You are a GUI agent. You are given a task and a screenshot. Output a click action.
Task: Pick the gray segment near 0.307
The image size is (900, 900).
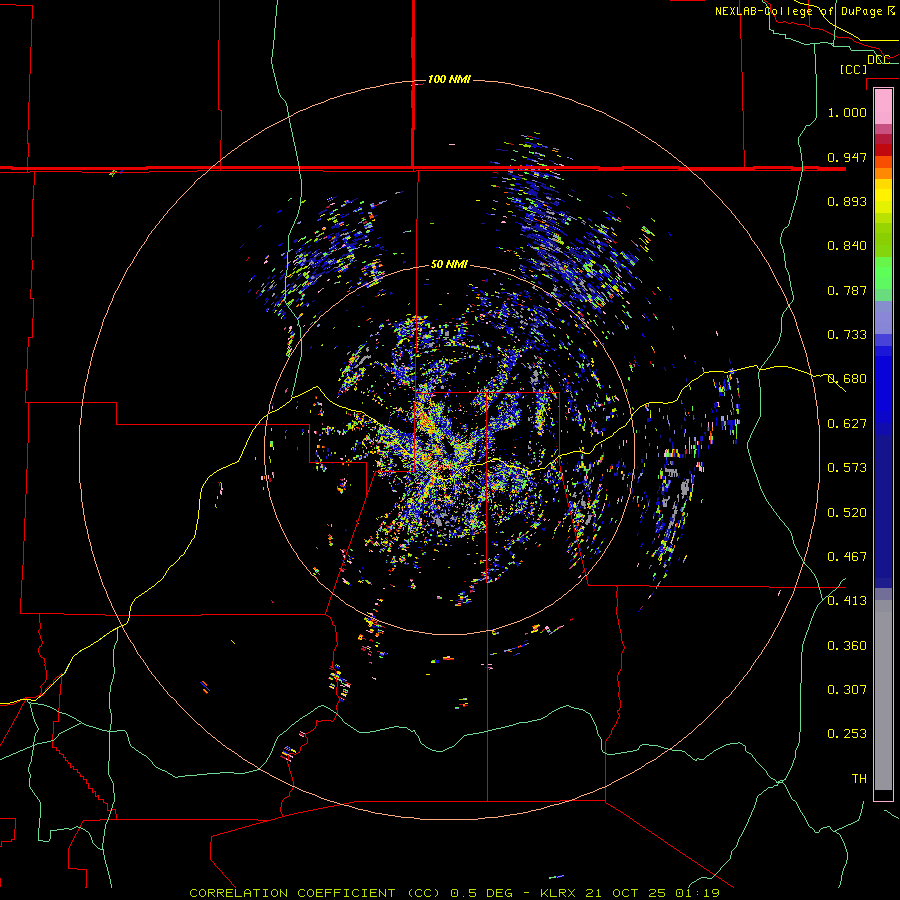coord(883,695)
